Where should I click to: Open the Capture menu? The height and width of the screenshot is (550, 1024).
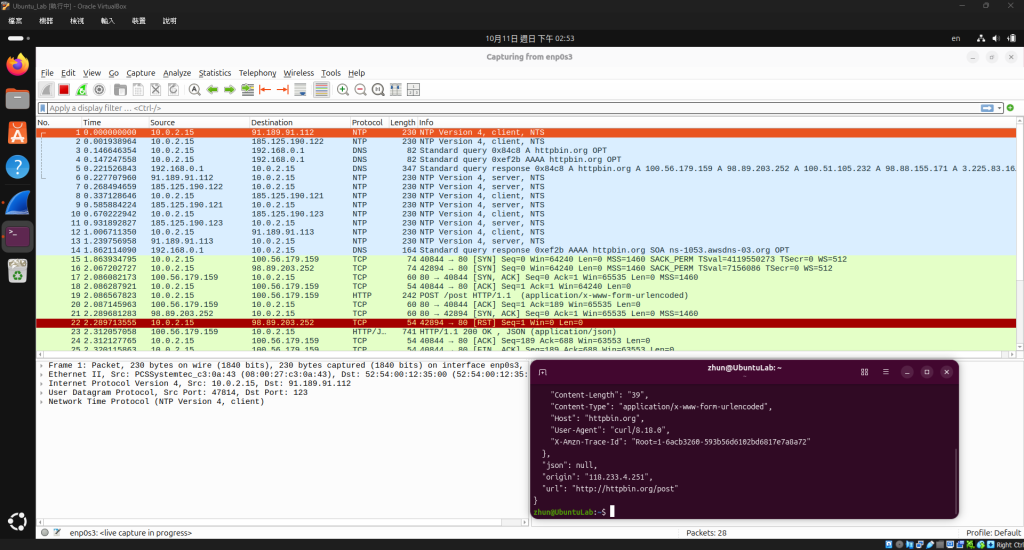pos(140,73)
